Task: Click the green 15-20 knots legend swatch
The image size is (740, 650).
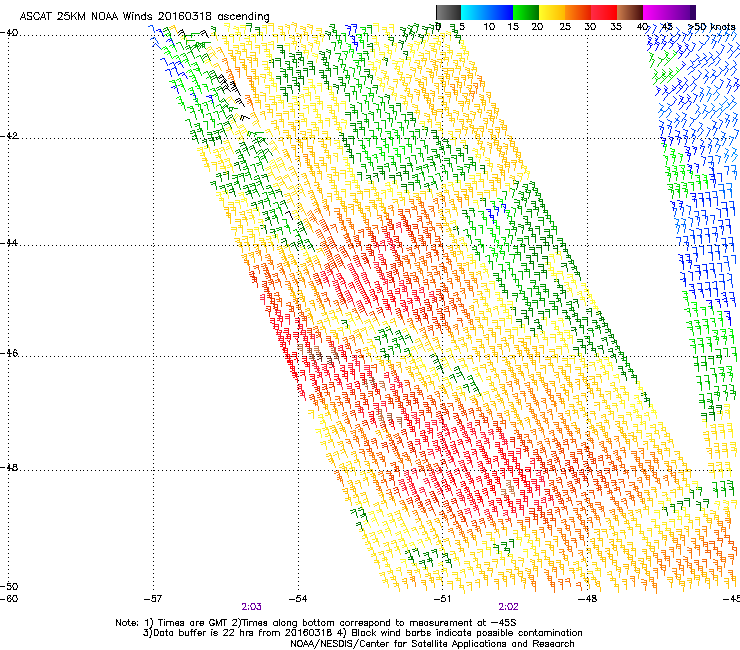Action: (x=526, y=12)
